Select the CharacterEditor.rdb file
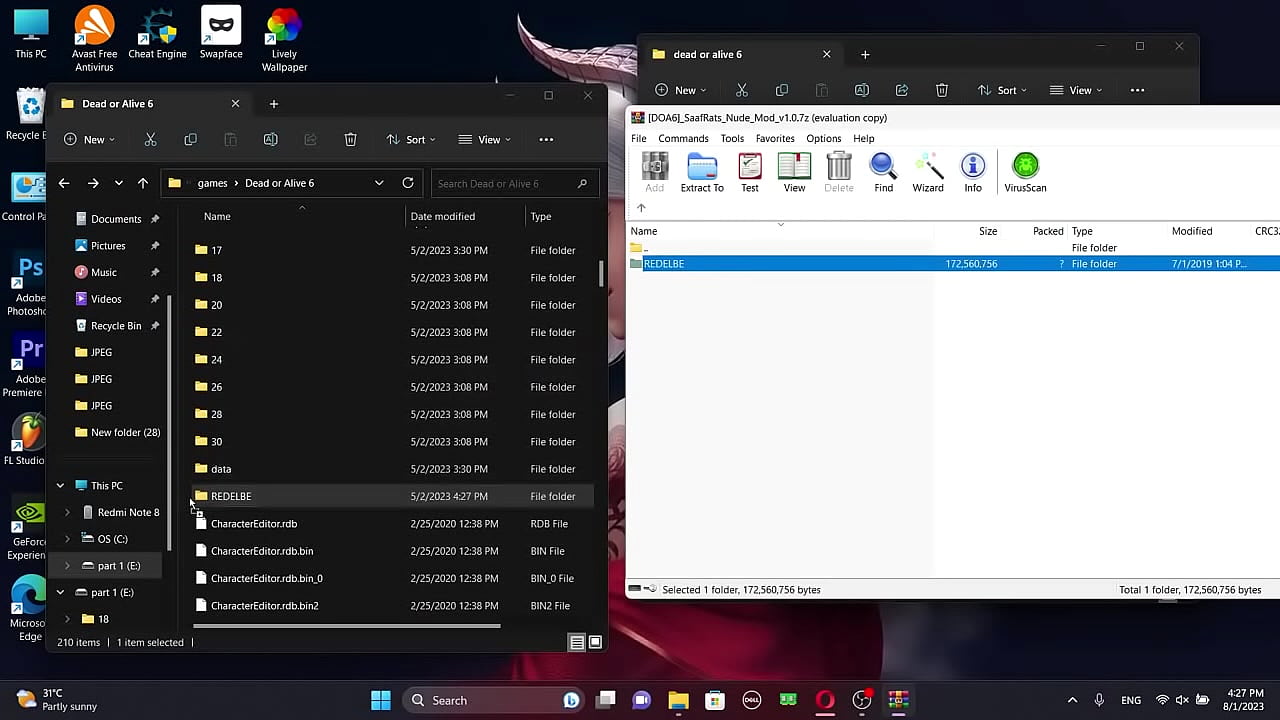Screen dimensions: 1280x720 (254, 524)
